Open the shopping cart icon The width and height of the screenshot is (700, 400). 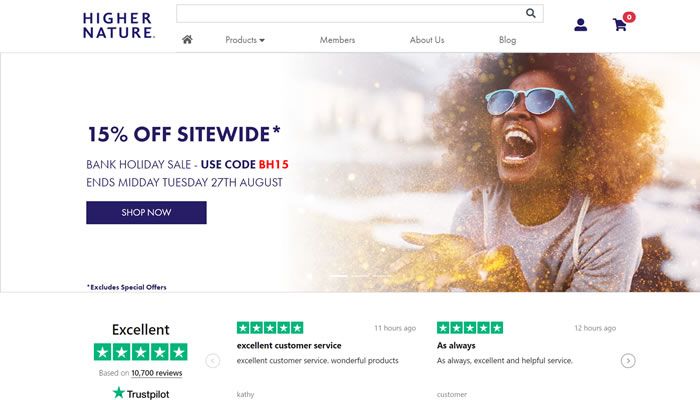tap(620, 25)
